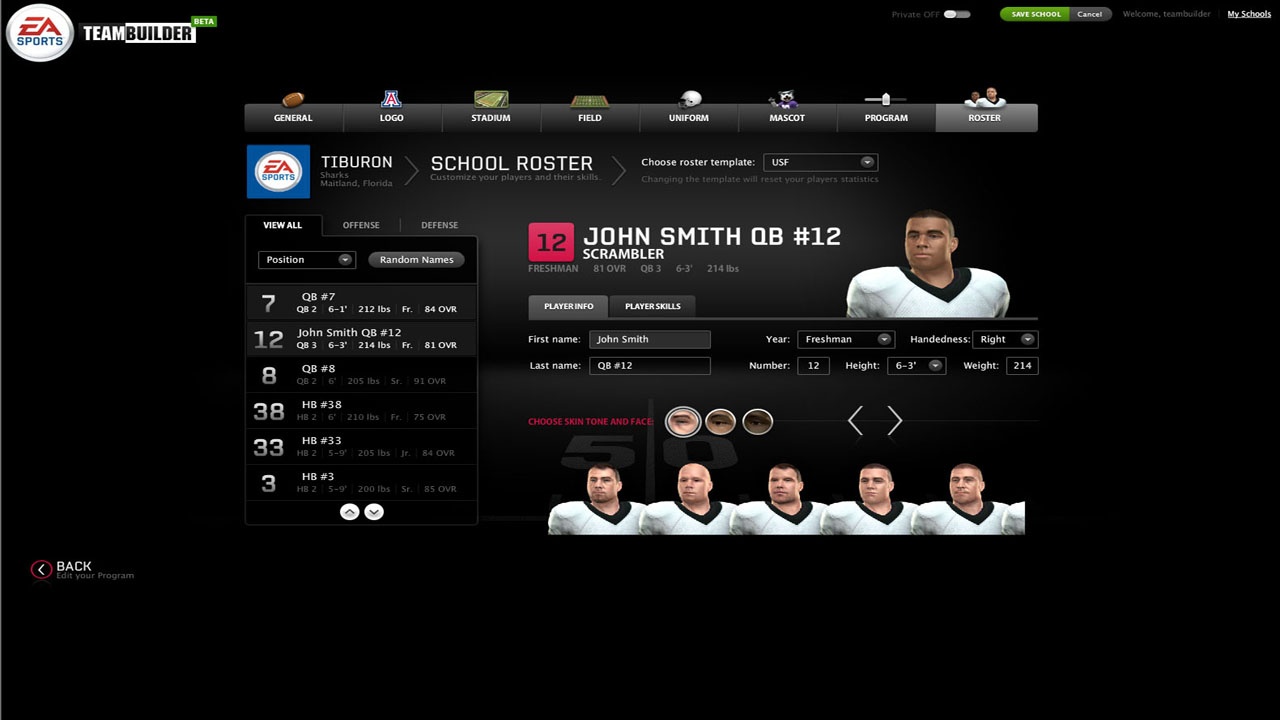Select the darkest skin tone swatch
1280x720 pixels.
point(757,421)
